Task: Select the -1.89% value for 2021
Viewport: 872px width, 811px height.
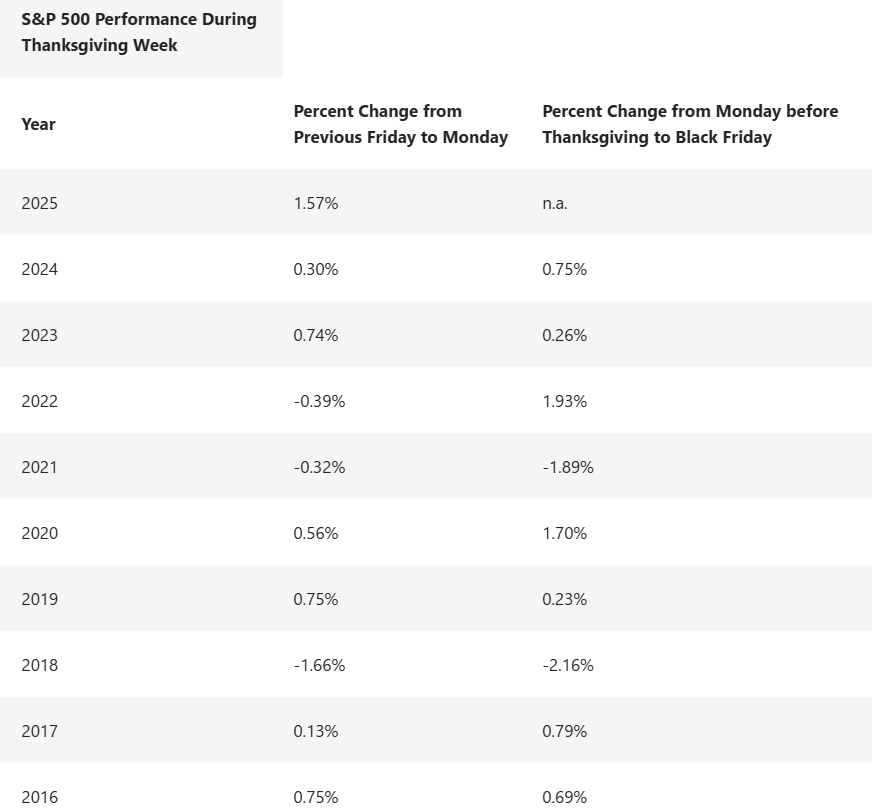Action: point(568,467)
